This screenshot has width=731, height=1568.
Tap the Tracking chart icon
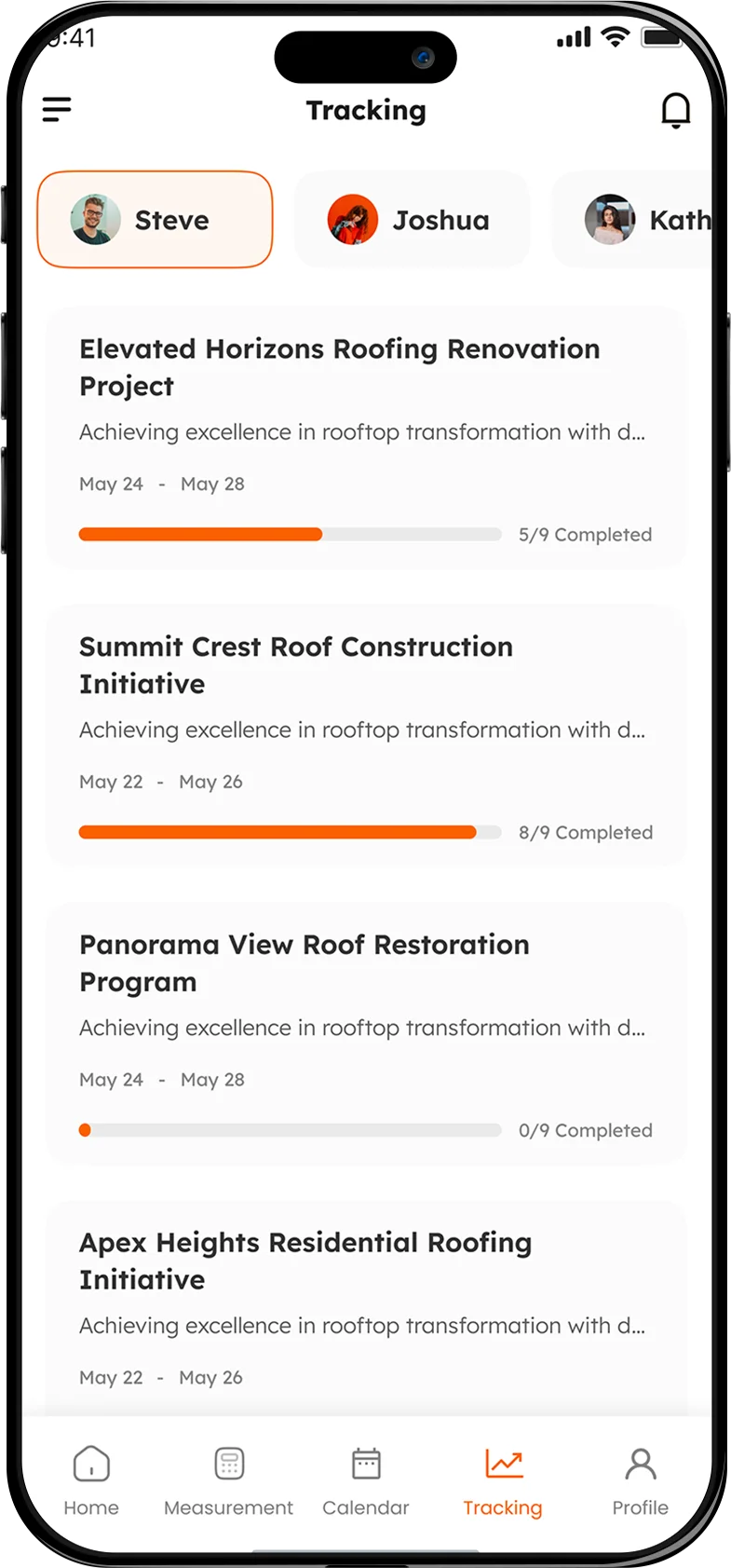[x=504, y=1464]
